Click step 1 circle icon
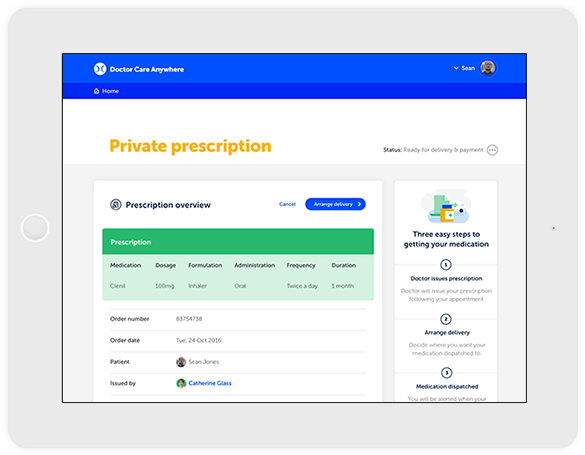Screen dimensions: 585x455 coord(446,265)
